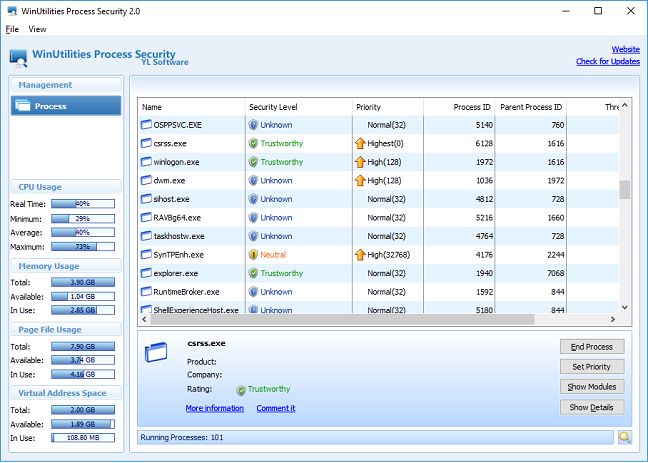Click the horizontal scrollbar left arrow
648x463 pixels.
point(144,319)
